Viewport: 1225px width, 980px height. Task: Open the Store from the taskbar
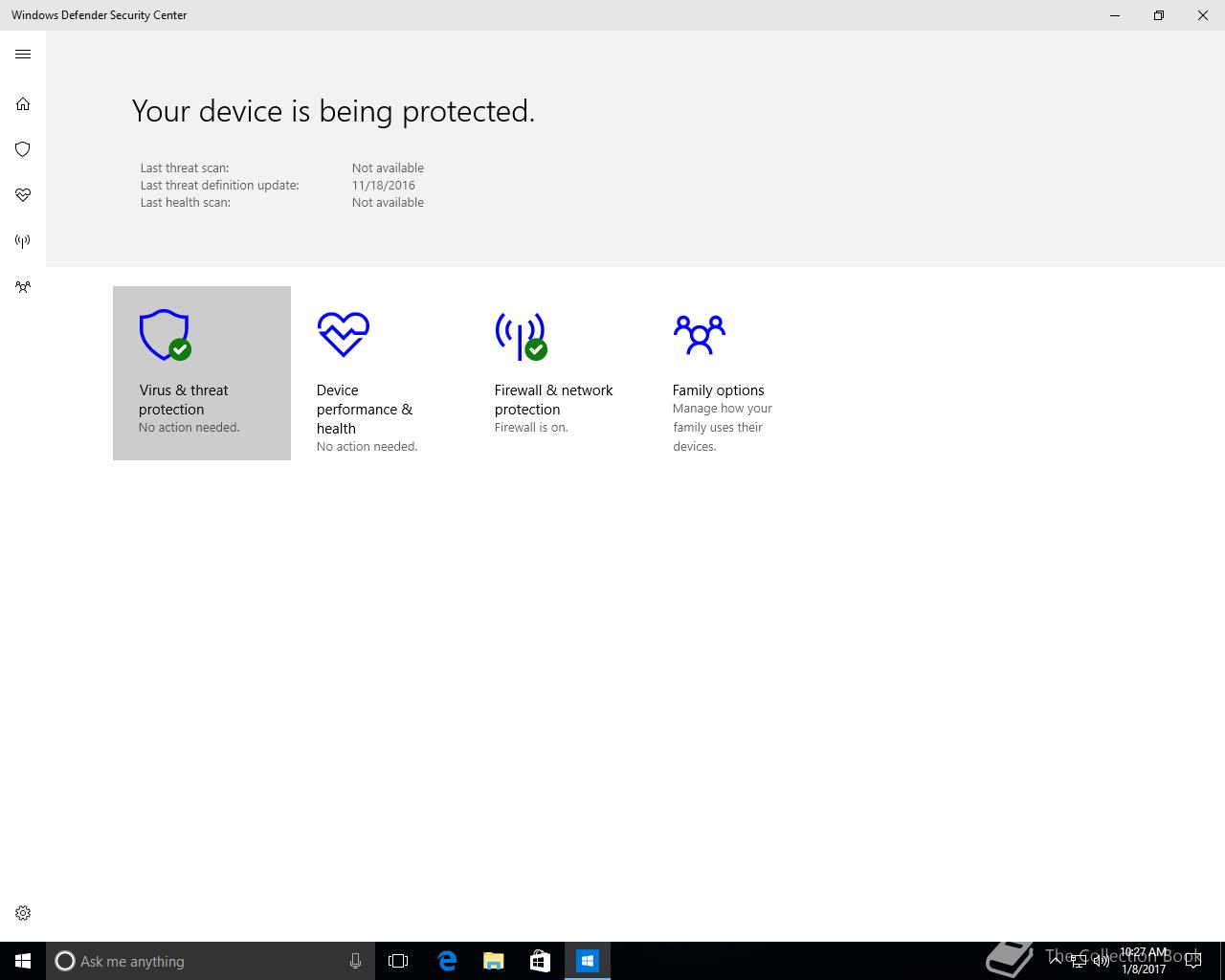[540, 961]
